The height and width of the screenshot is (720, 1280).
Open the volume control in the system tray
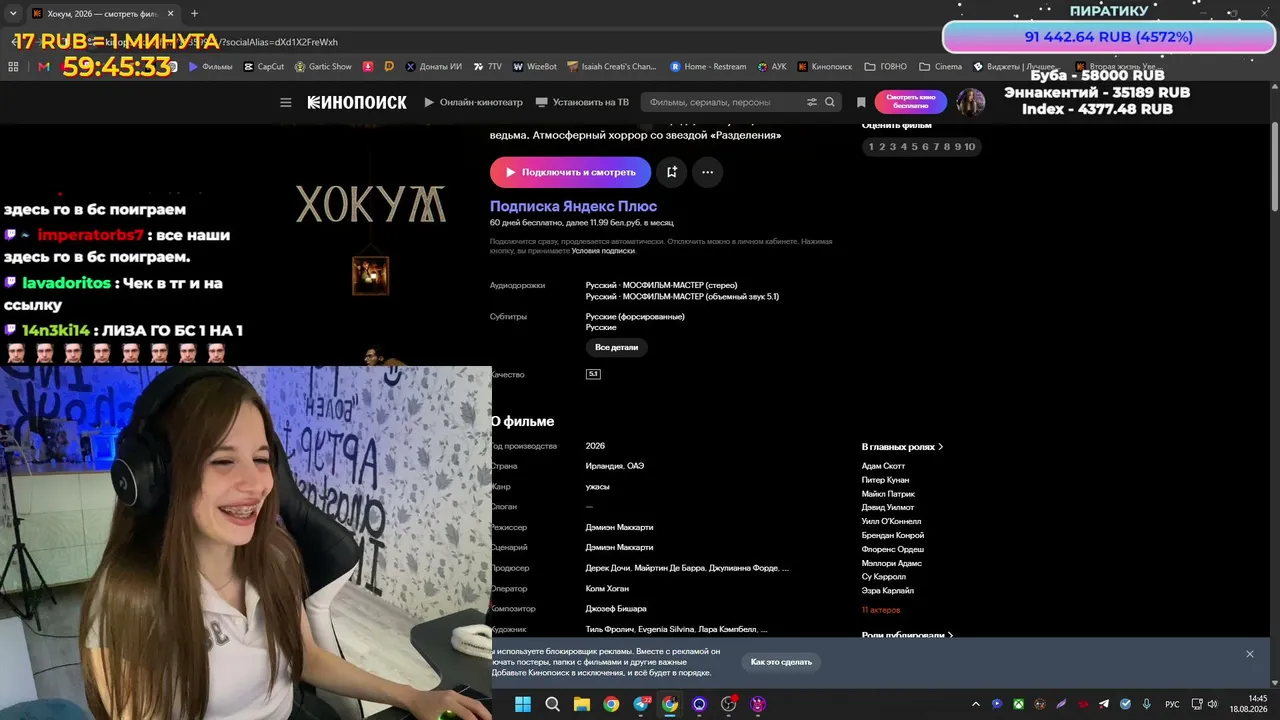pos(1212,704)
